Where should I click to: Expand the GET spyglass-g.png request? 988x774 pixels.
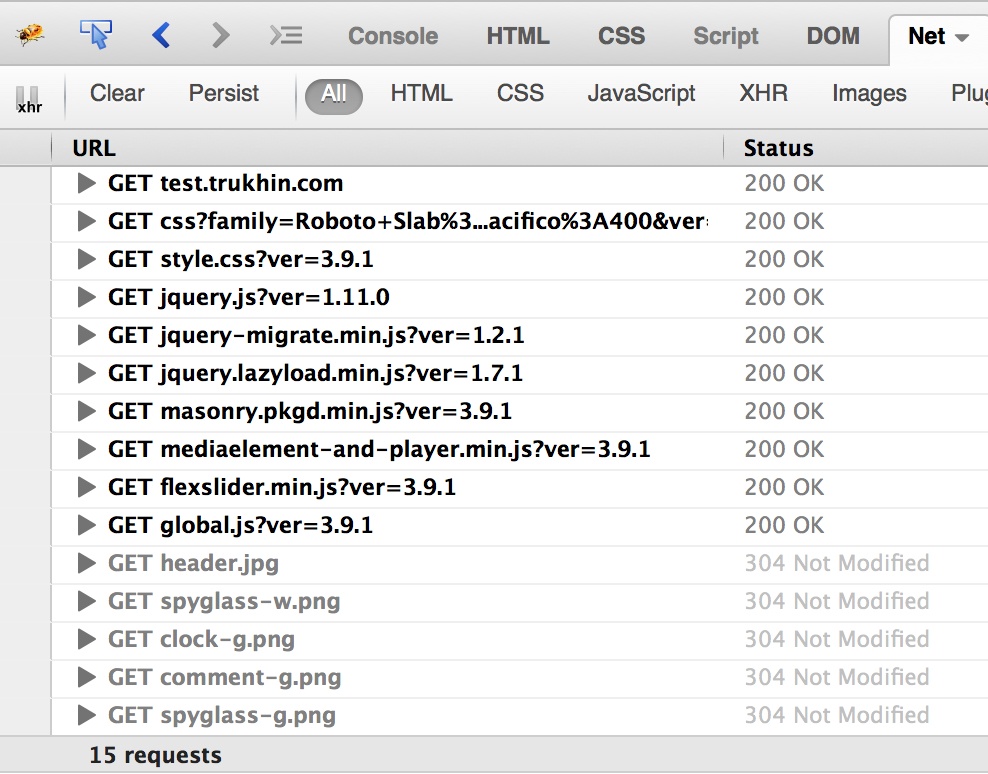(x=87, y=716)
